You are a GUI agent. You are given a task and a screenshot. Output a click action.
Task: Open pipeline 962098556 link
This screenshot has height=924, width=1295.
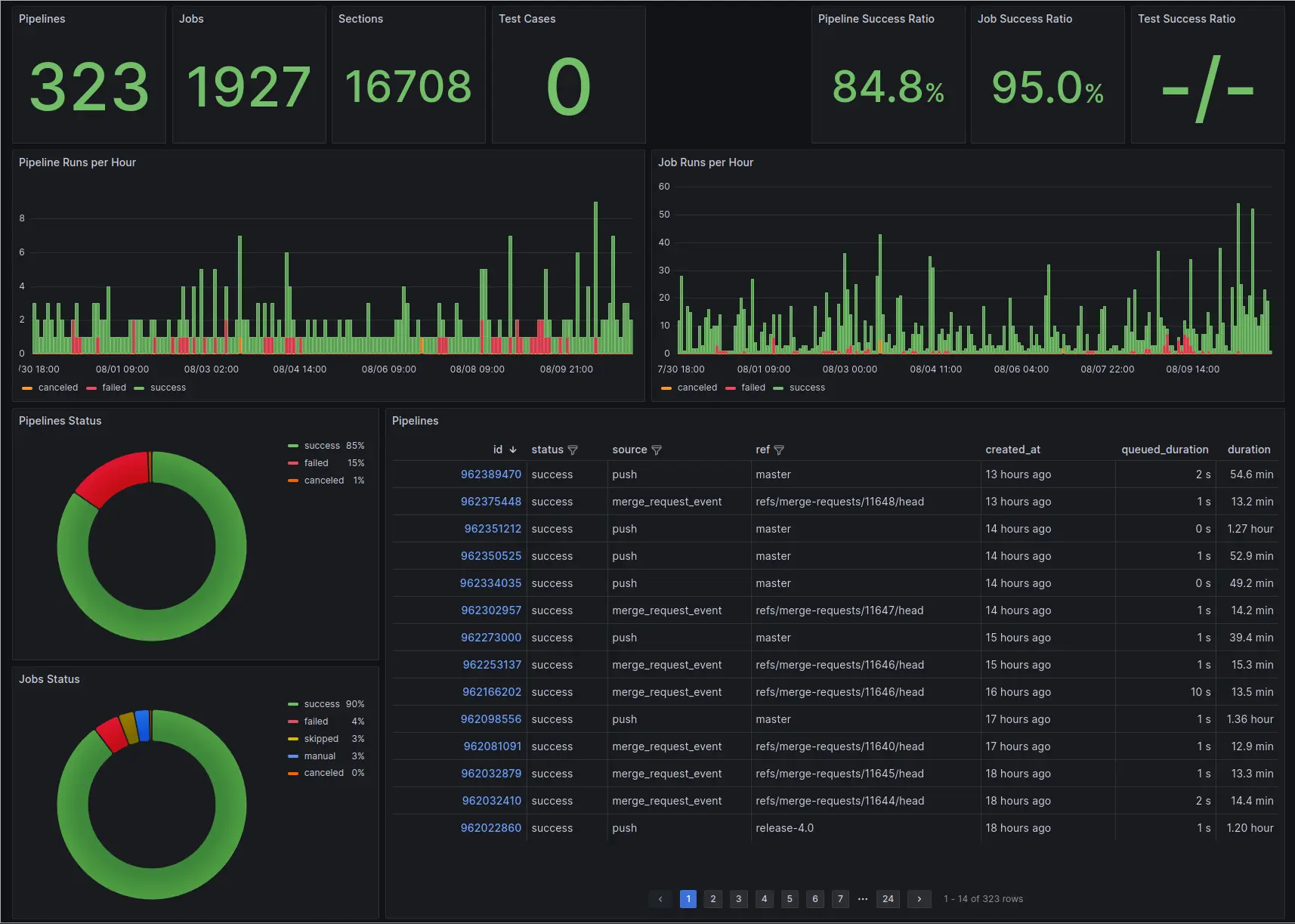click(x=491, y=719)
